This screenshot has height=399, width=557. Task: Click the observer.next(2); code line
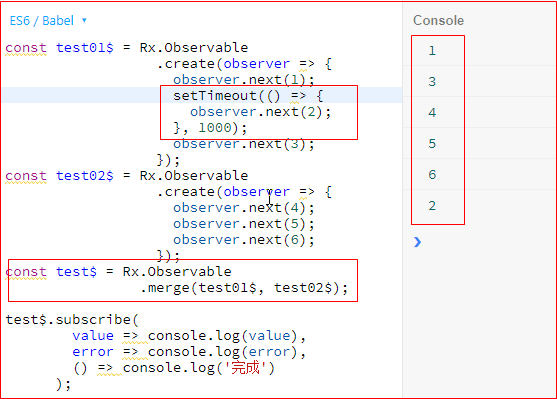[x=260, y=112]
